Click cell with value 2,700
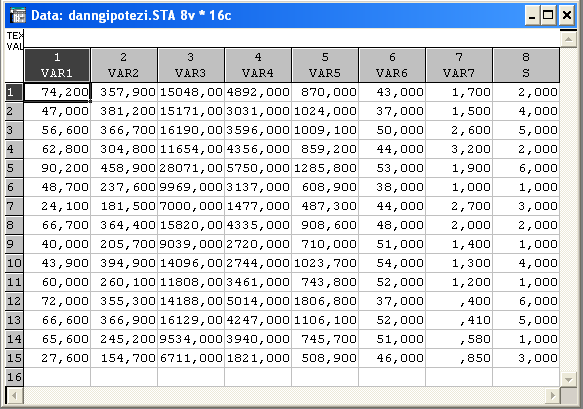 pos(459,206)
